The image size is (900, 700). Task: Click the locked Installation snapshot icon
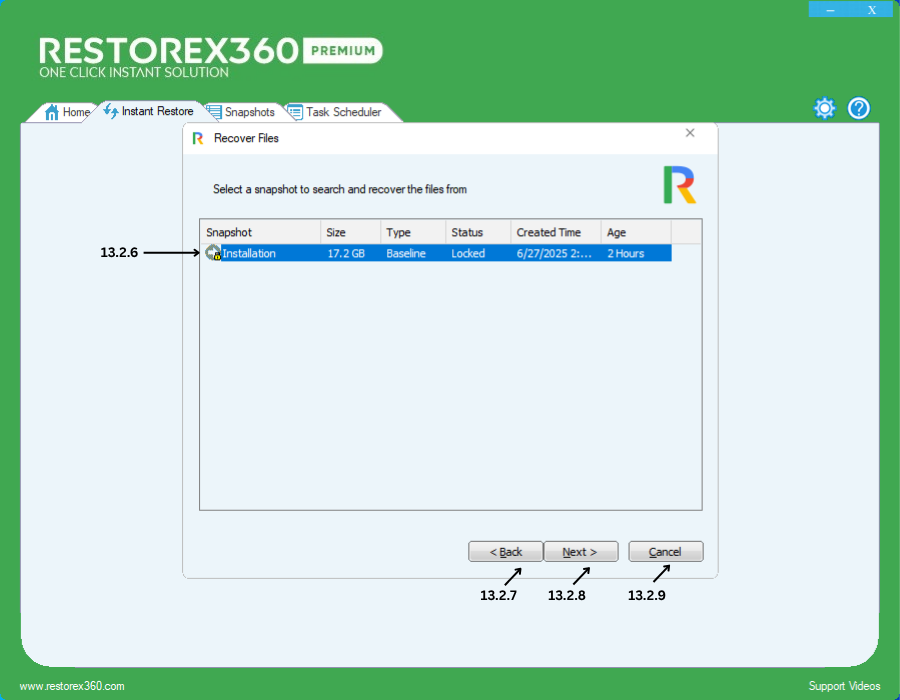[x=213, y=254]
